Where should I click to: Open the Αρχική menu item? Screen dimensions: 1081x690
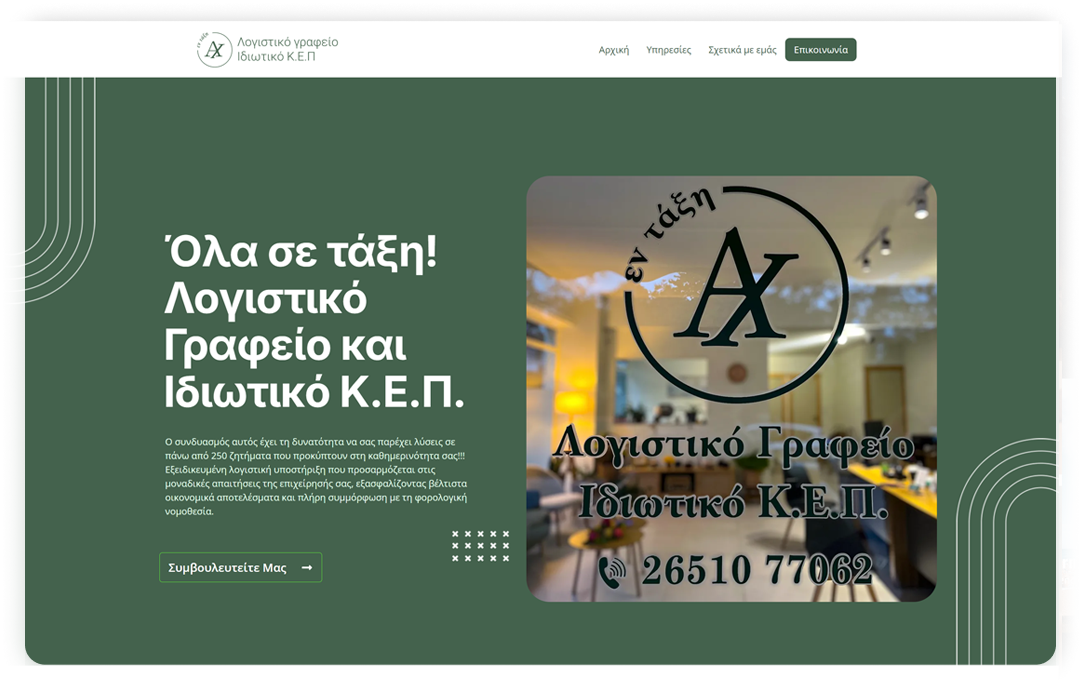click(x=613, y=50)
